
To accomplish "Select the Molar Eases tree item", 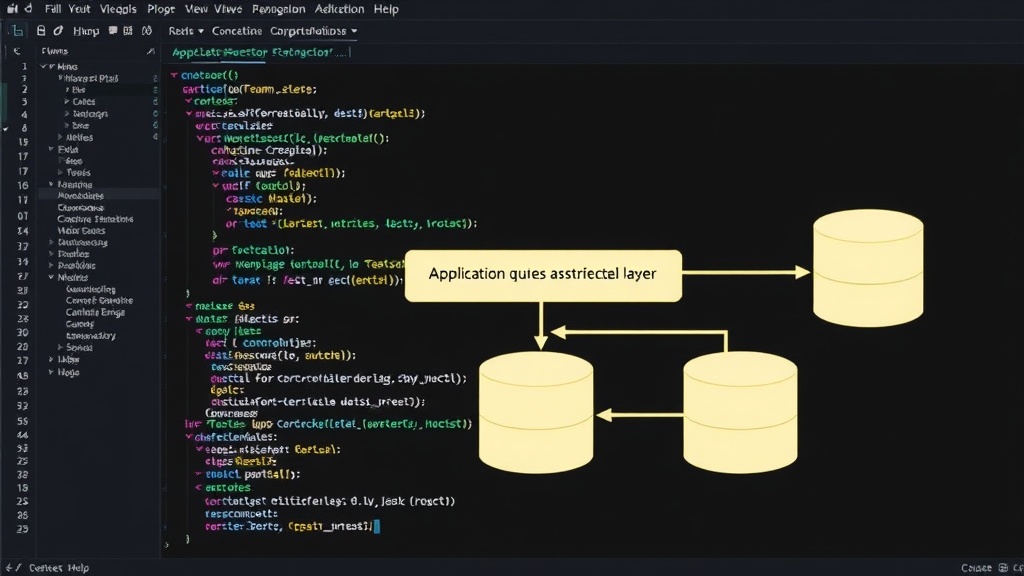I will pyautogui.click(x=81, y=231).
